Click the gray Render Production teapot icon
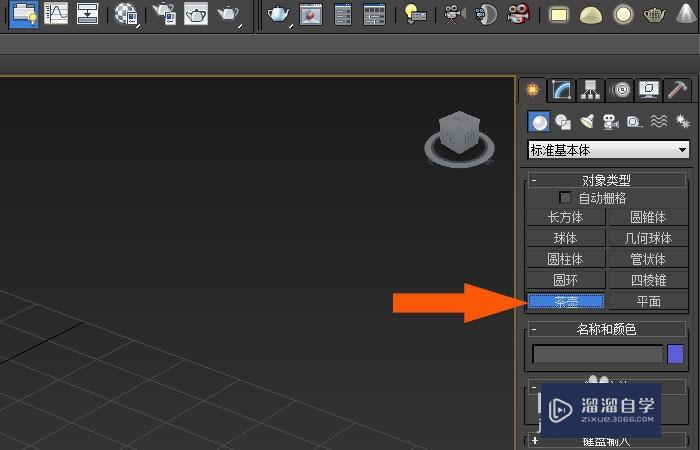Screen dimensions: 700x450 pos(229,14)
